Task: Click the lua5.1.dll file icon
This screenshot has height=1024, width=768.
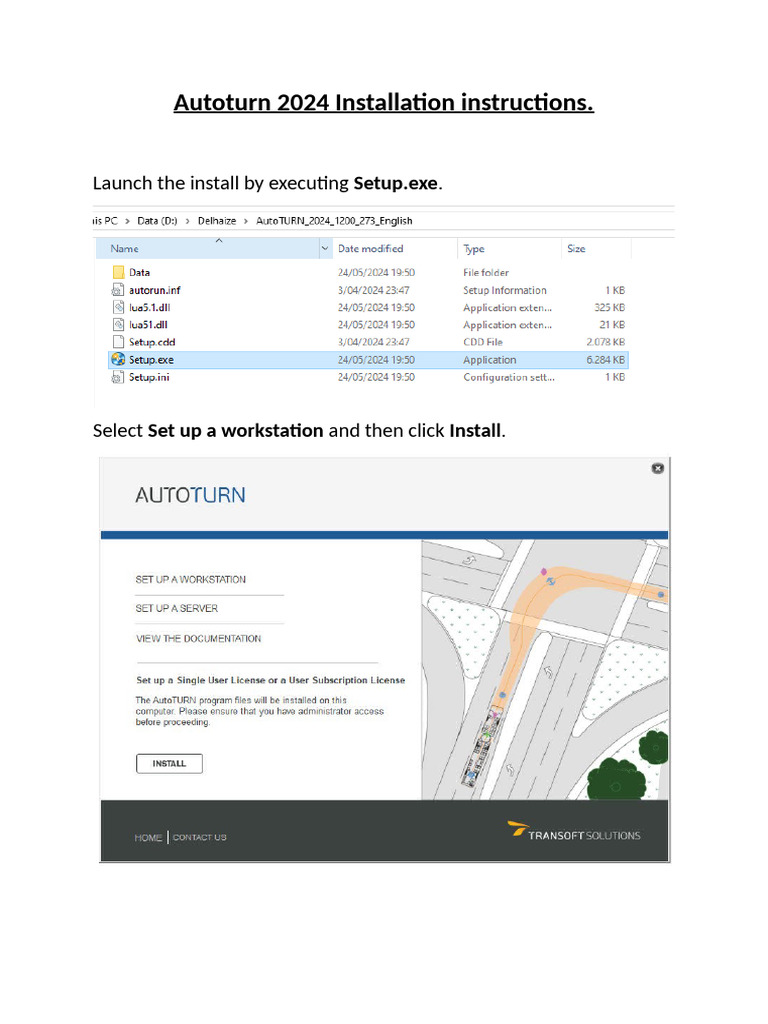Action: click(x=118, y=307)
